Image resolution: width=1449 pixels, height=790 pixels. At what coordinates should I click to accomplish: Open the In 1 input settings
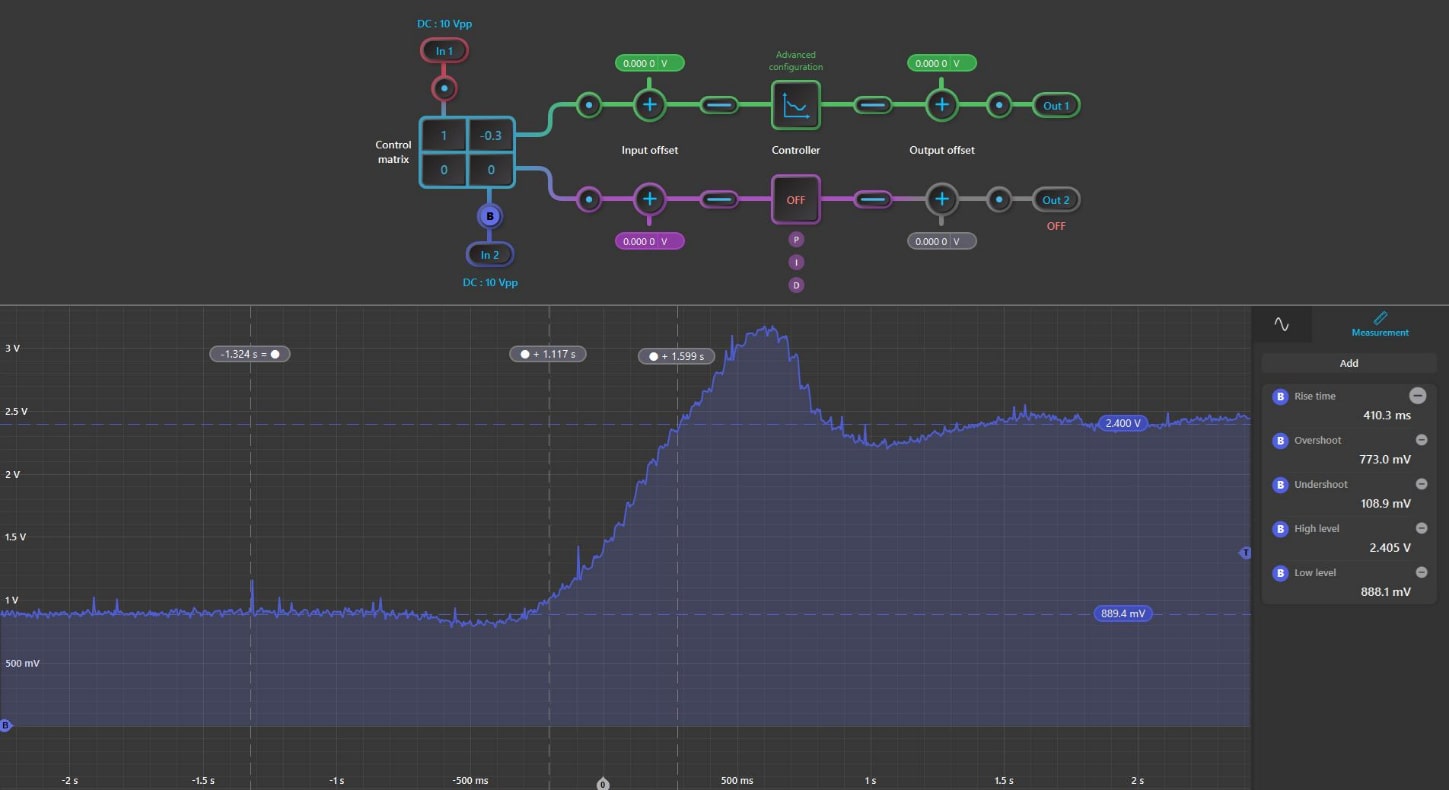tap(444, 51)
